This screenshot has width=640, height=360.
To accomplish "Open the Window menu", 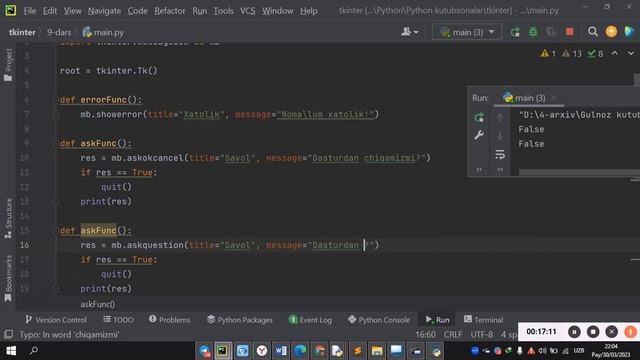I will coord(278,11).
